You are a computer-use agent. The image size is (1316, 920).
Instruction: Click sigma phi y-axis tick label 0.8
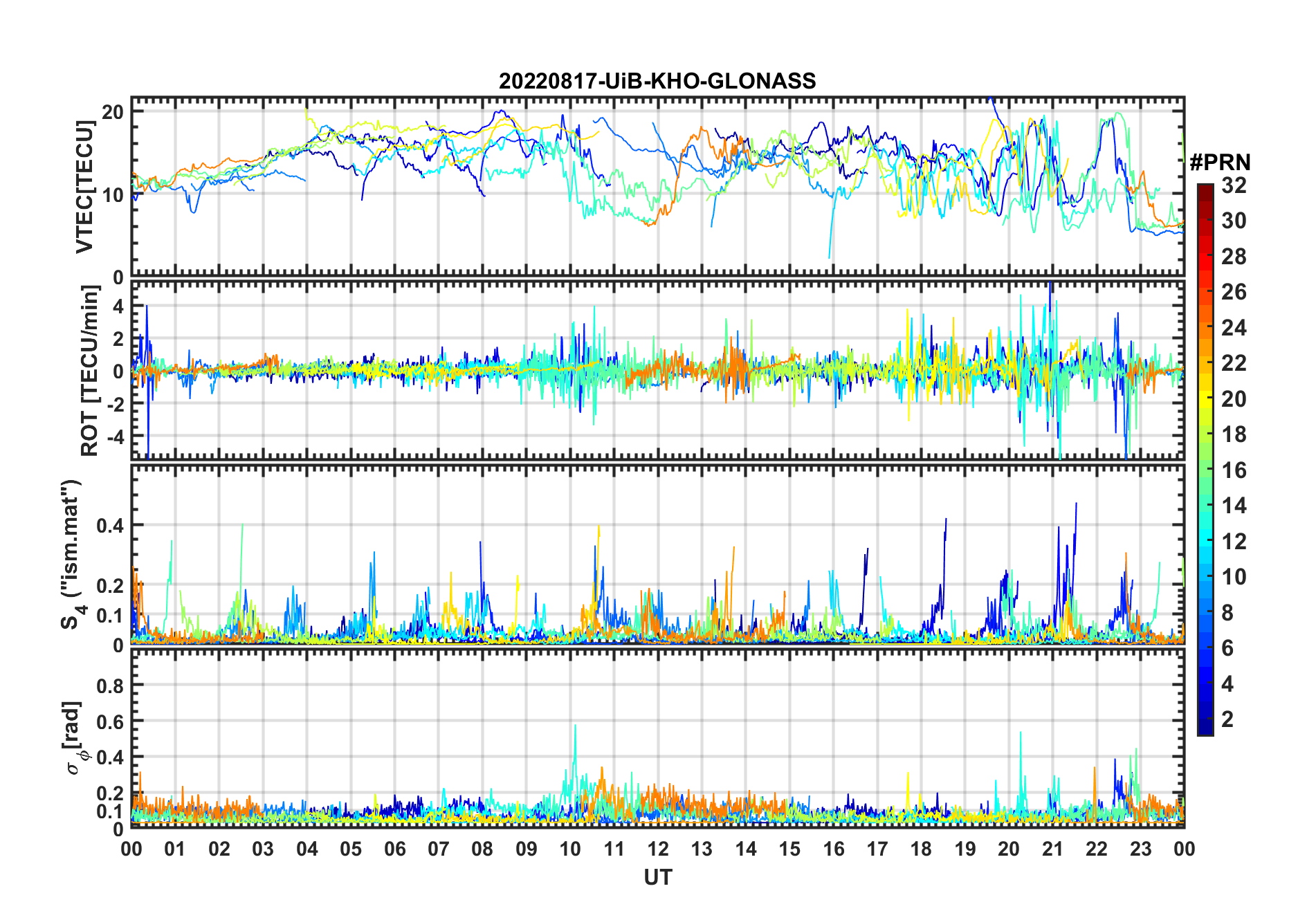[111, 686]
